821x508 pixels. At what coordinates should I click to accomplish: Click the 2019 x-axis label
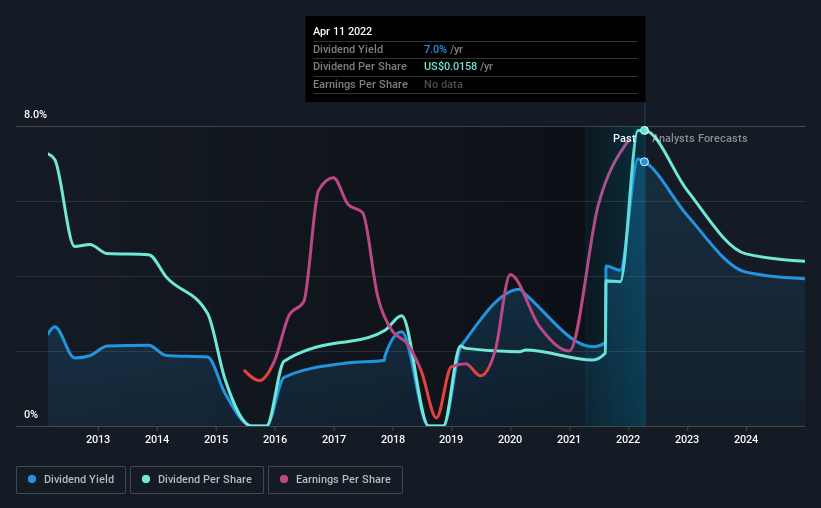pos(451,439)
